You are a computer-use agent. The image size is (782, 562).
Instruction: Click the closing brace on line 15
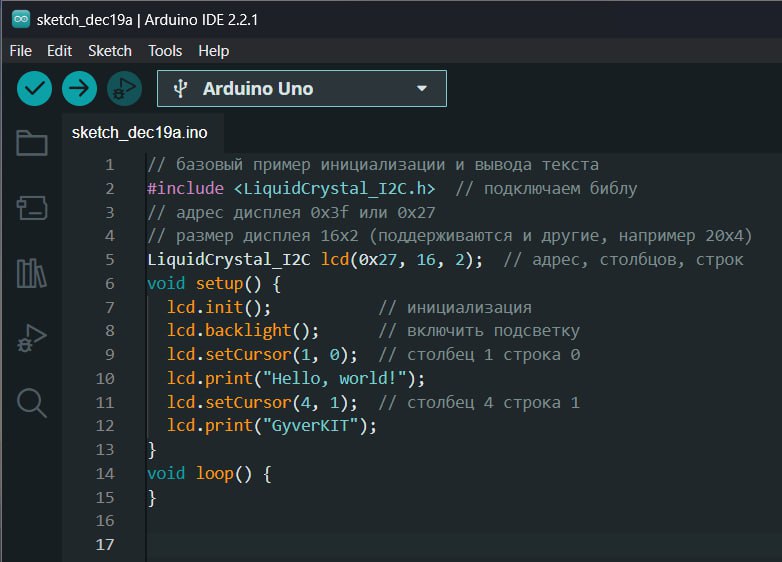coord(152,498)
